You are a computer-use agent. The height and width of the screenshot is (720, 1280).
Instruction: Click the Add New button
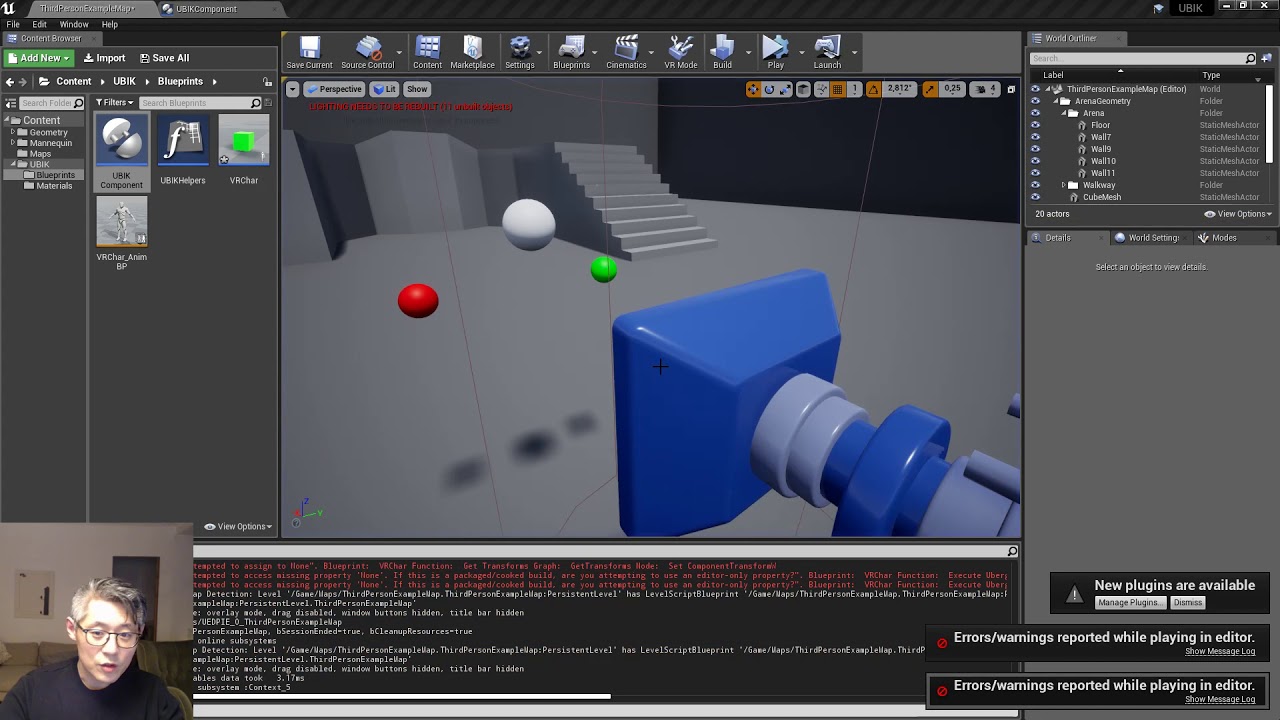click(x=38, y=58)
